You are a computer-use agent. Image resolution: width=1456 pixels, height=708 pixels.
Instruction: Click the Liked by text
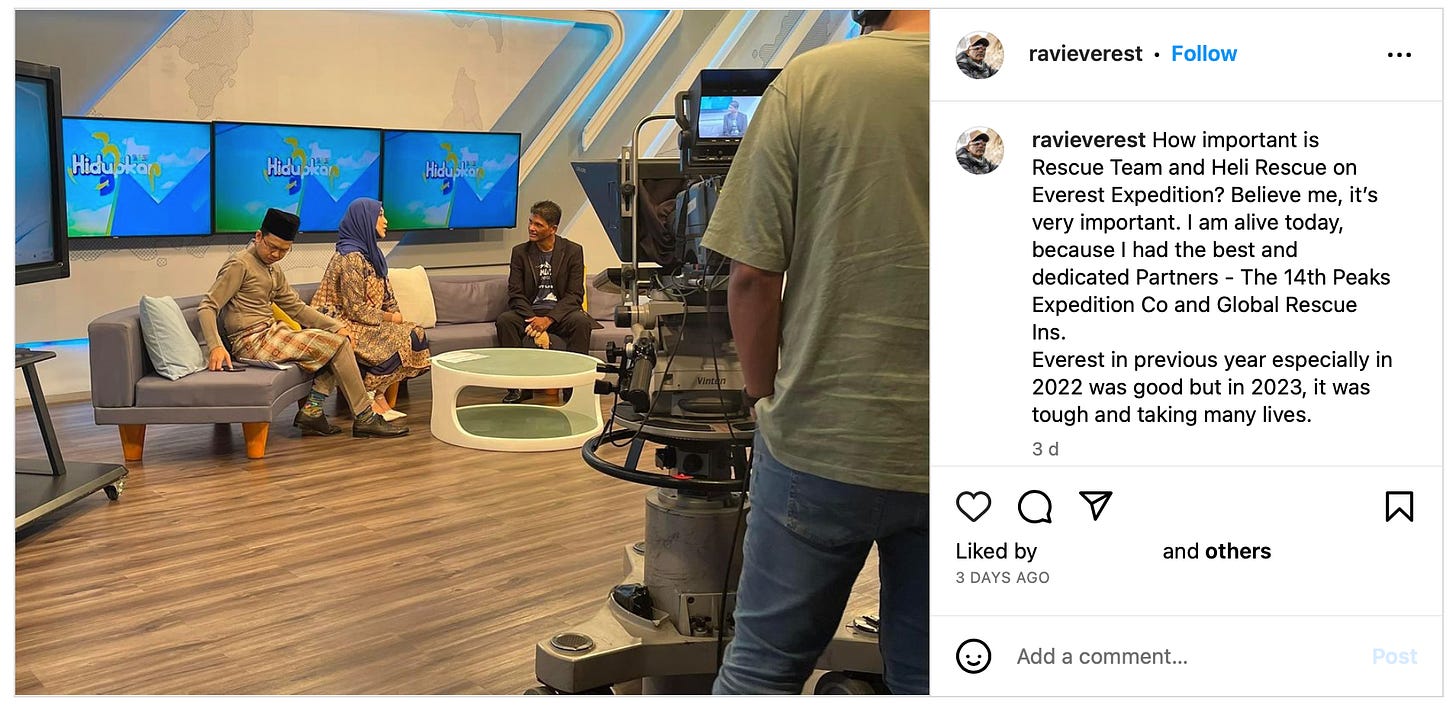click(996, 551)
